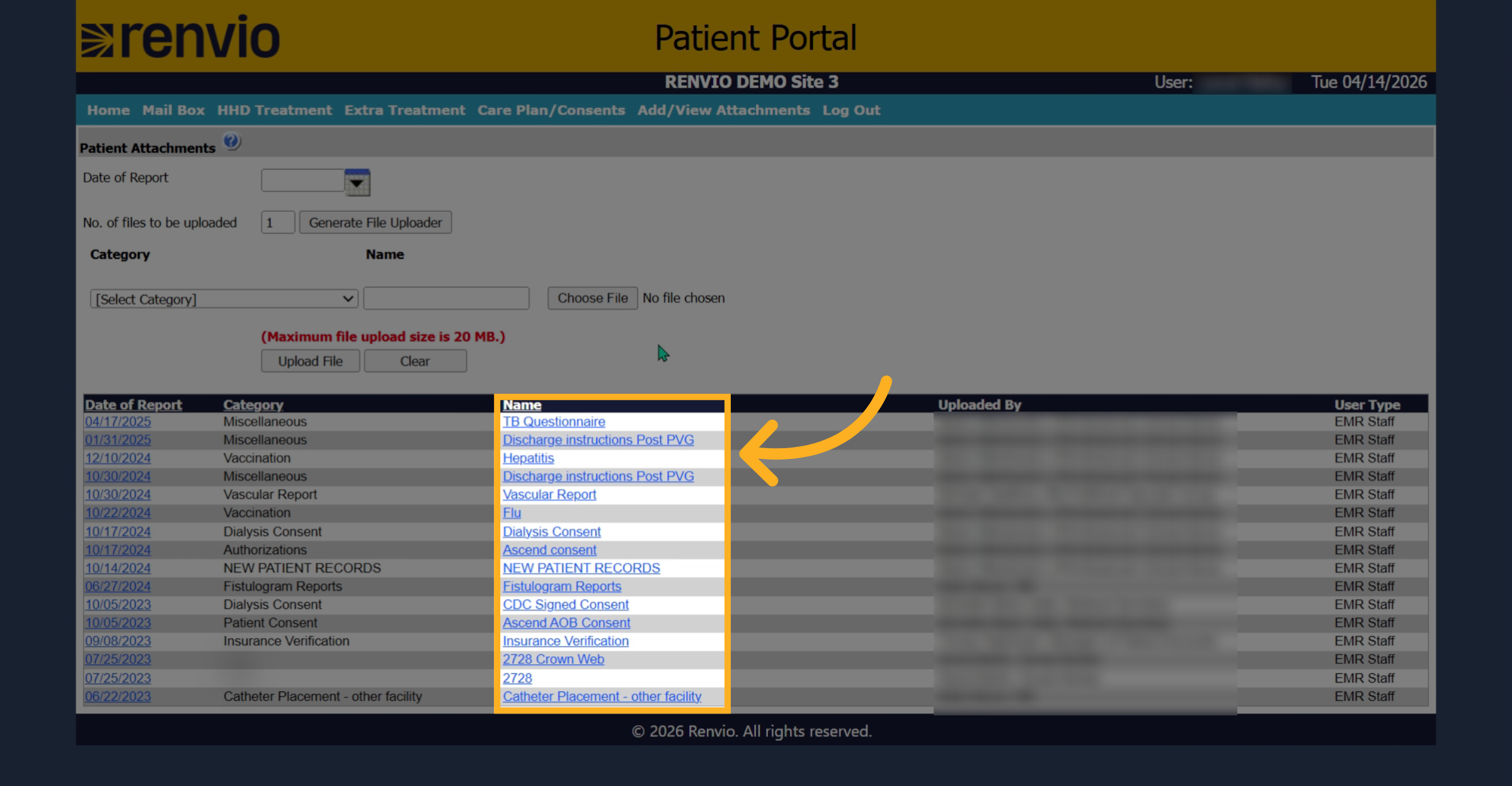Open Ascend AOB Consent link

(x=566, y=623)
